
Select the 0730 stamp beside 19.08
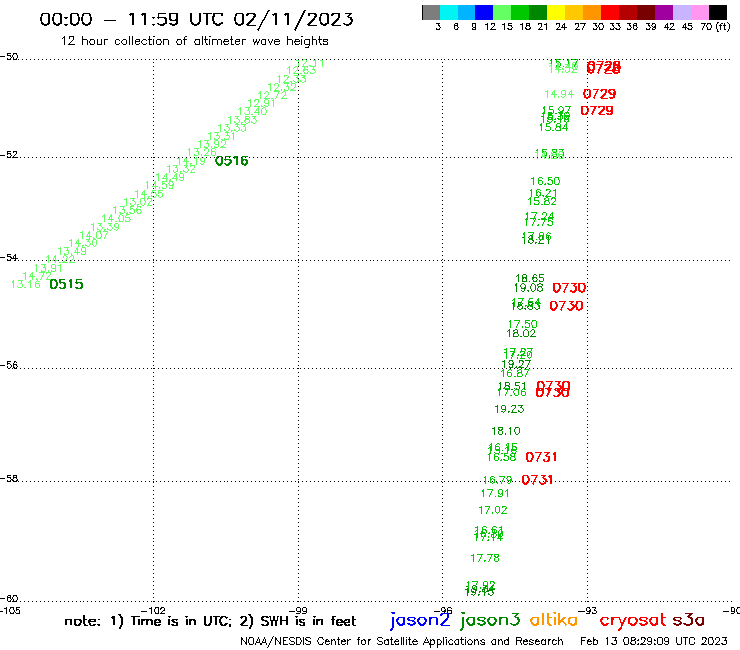pos(569,288)
